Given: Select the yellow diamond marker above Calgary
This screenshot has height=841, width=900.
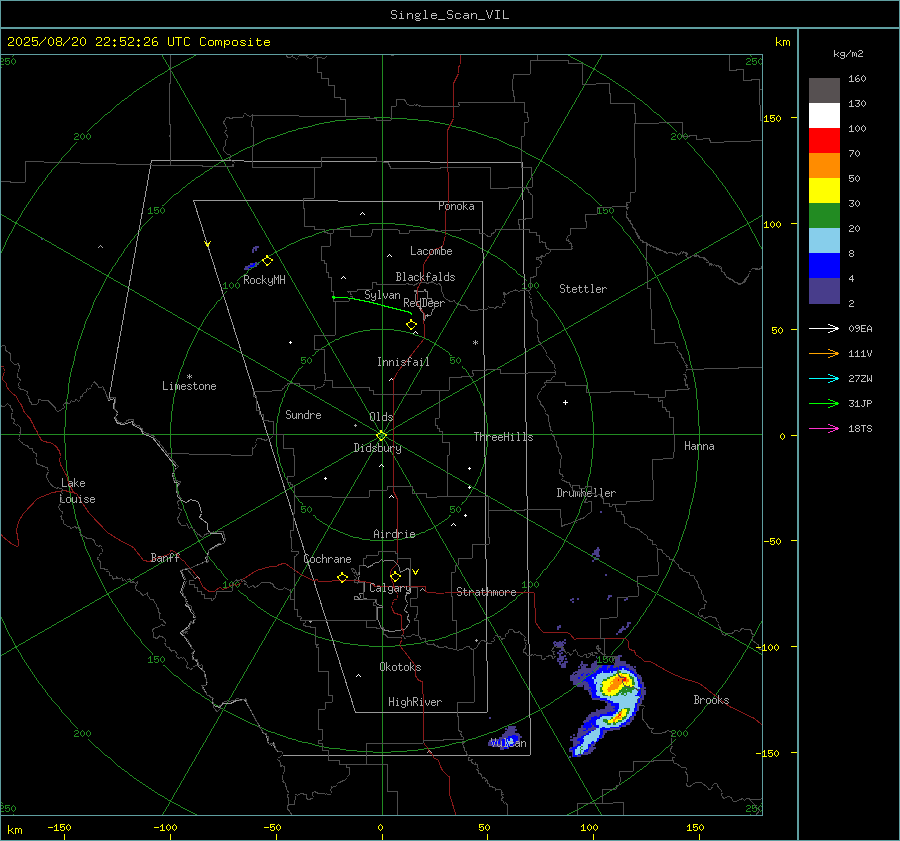Looking at the screenshot, I should point(395,576).
